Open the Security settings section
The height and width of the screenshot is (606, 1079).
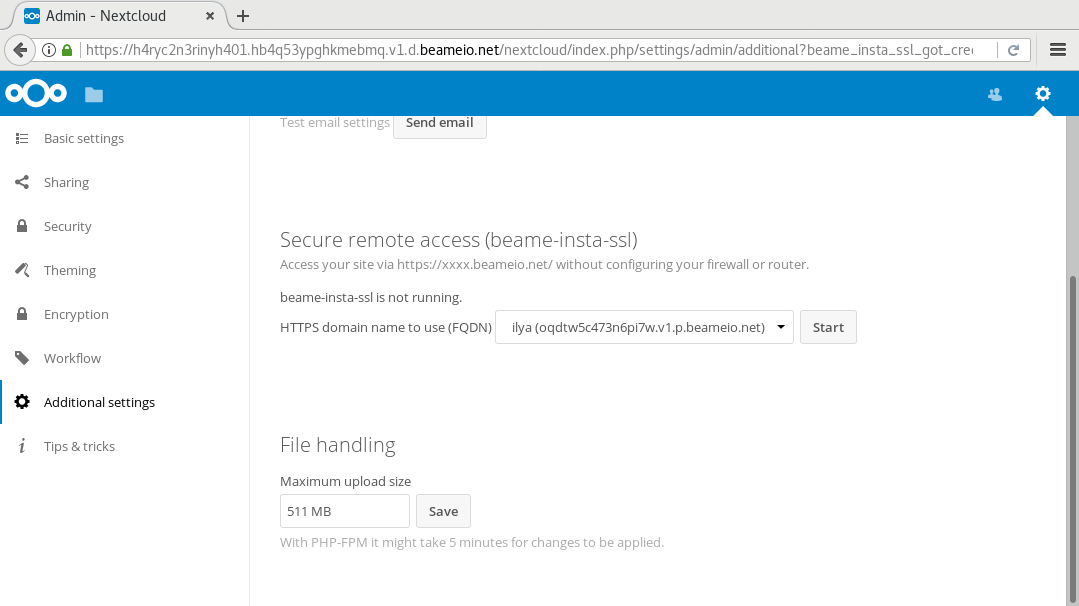point(67,226)
